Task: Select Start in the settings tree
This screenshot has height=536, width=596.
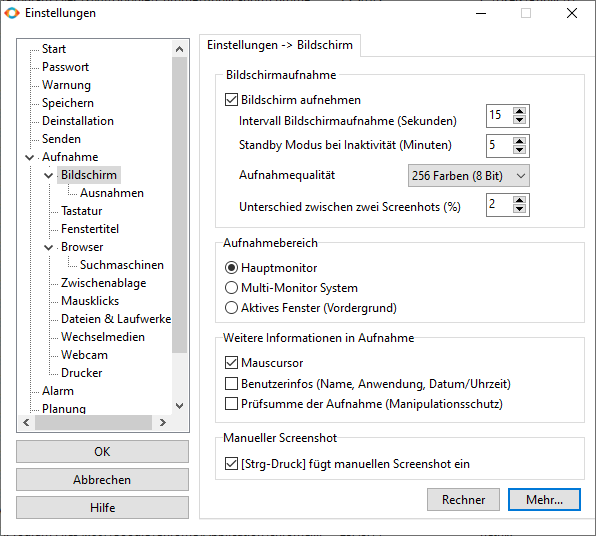Action: coord(54,49)
